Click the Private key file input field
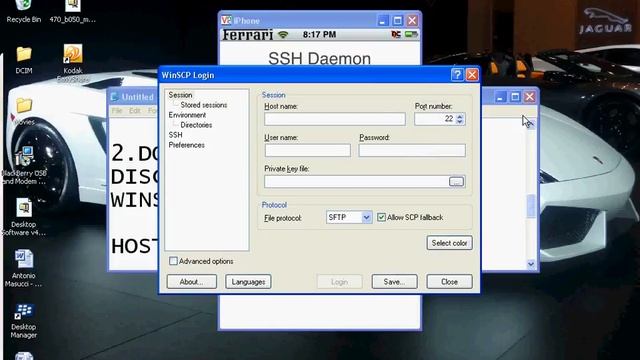Screen dimensions: 640x360 click(356, 181)
